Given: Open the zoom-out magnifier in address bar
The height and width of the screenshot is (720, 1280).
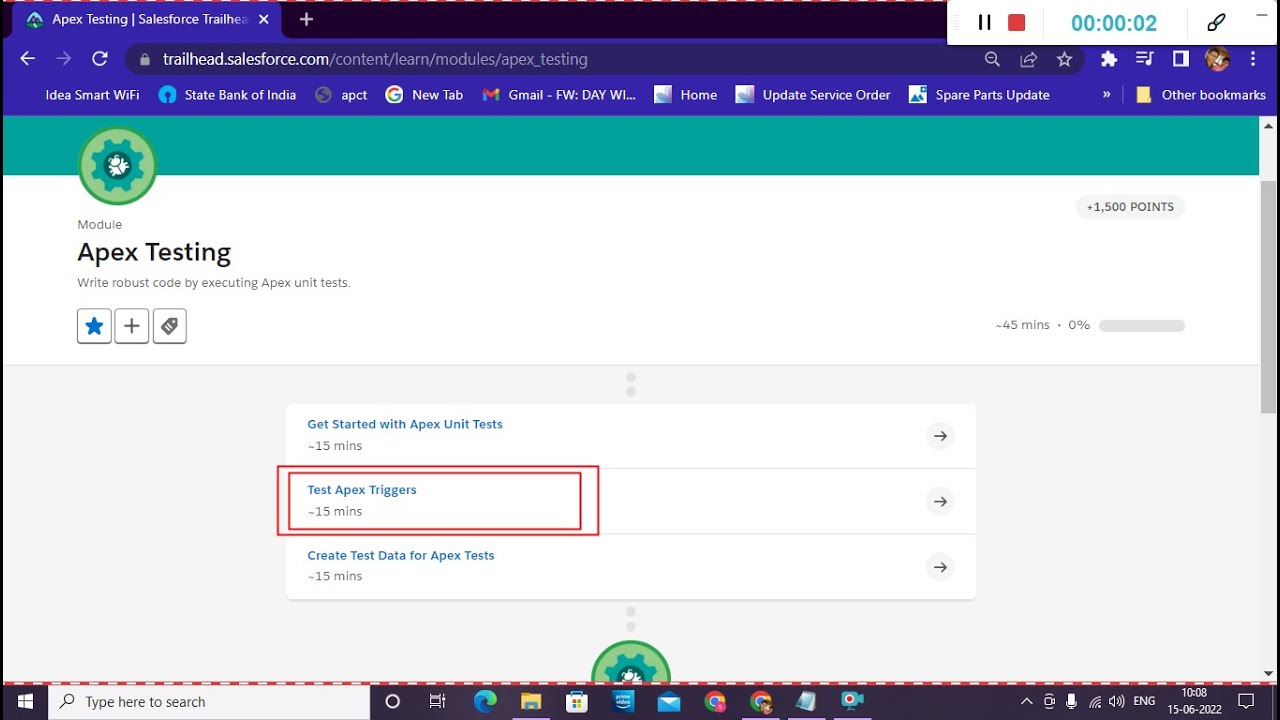Looking at the screenshot, I should click(992, 59).
